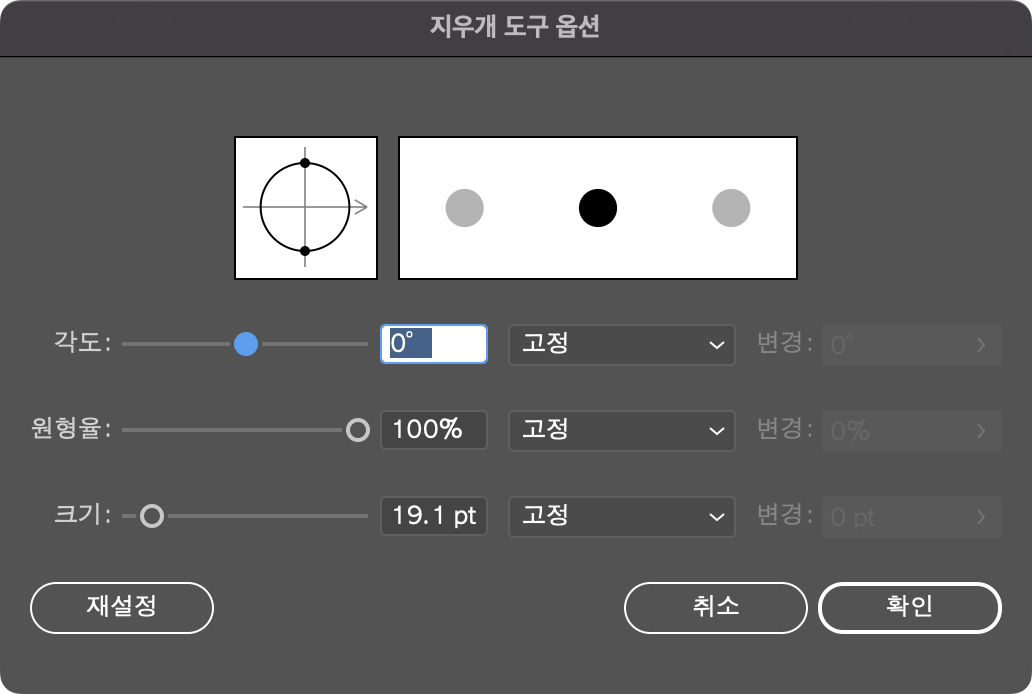The height and width of the screenshot is (694, 1032).
Task: Click the angle adjustment circle preview
Action: [x=305, y=207]
